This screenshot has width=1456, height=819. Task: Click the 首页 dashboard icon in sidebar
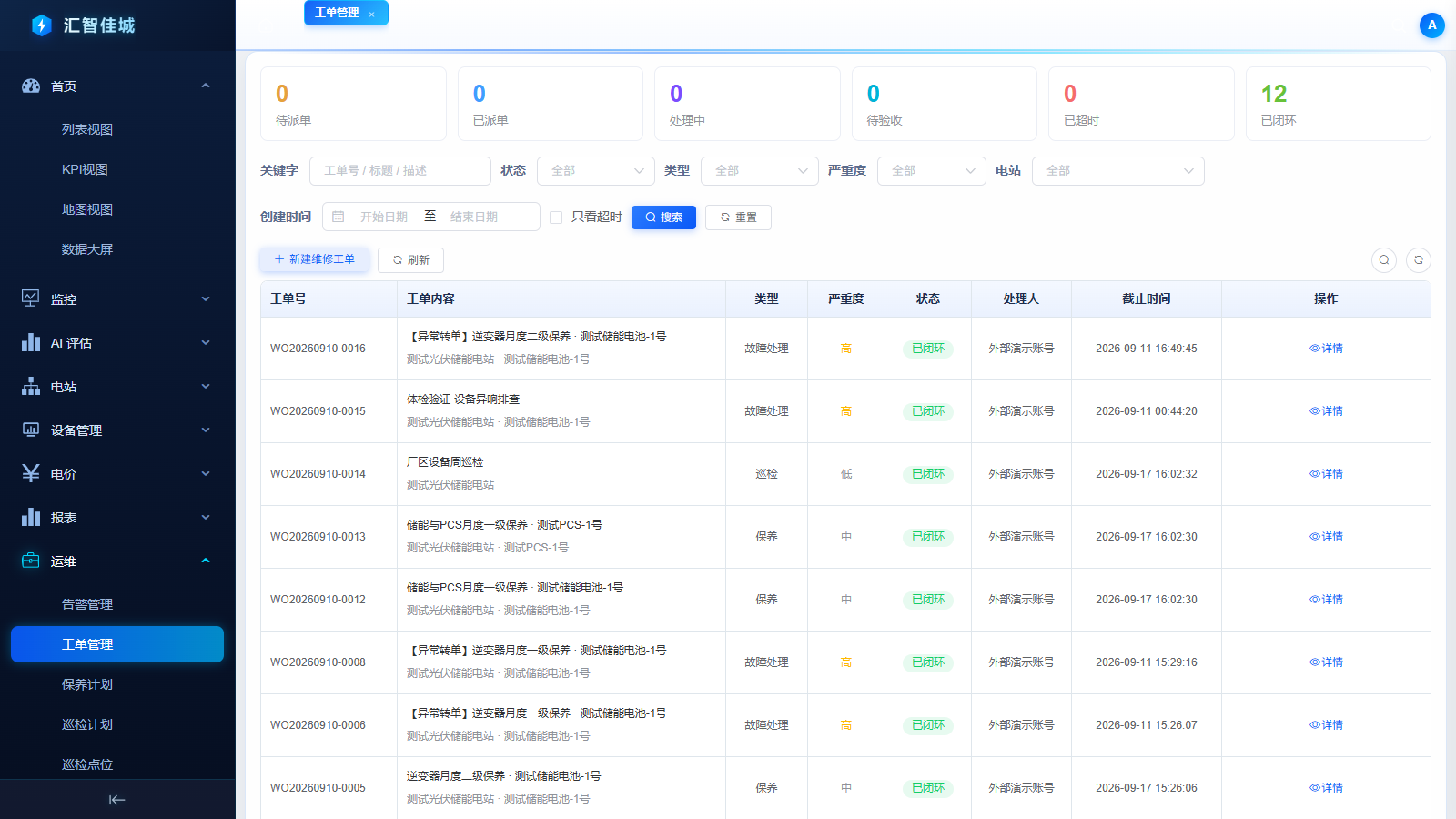click(31, 86)
